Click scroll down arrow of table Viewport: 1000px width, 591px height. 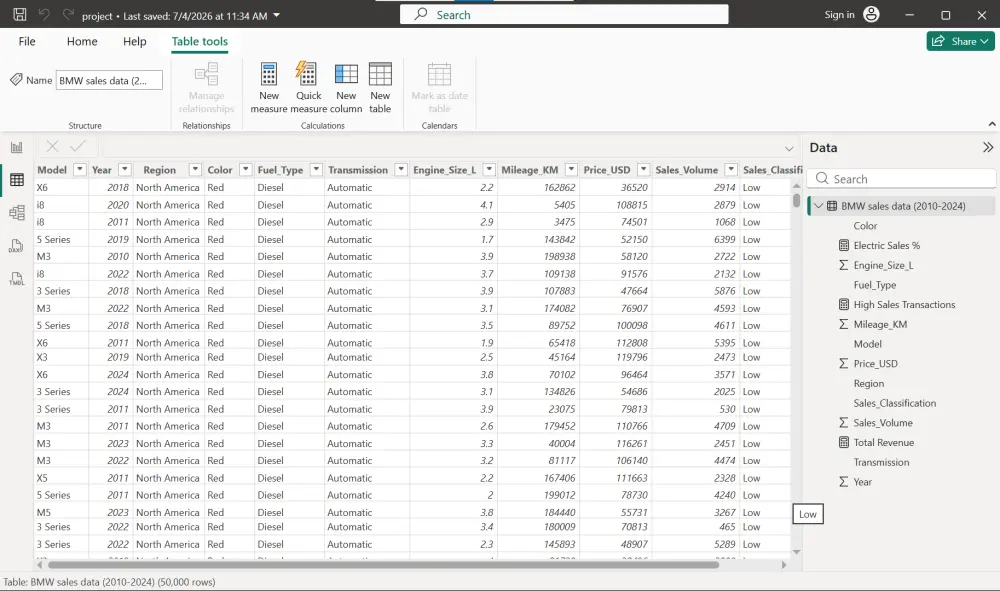tap(797, 552)
